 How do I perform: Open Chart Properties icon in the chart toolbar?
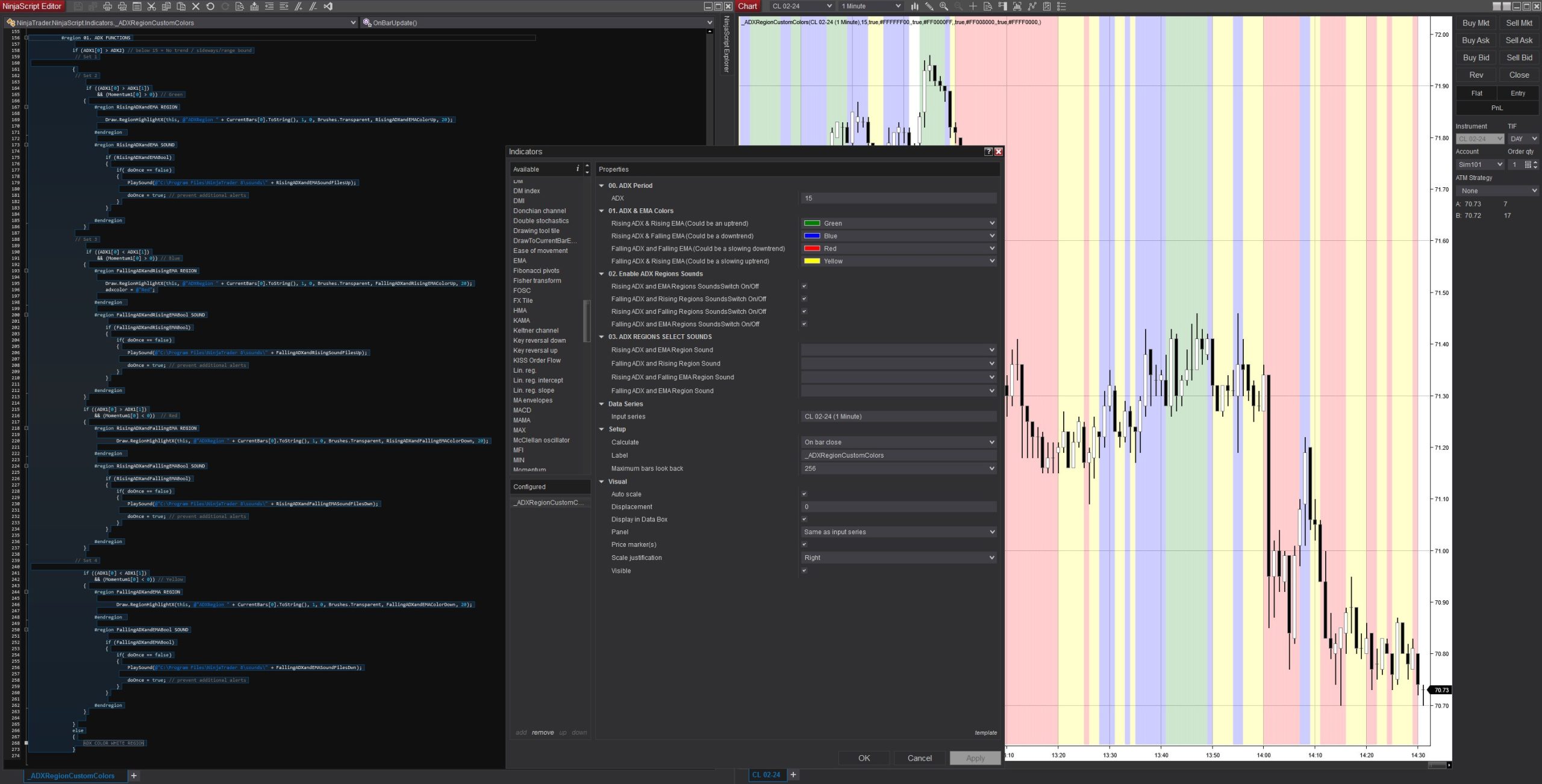[x=1046, y=6]
